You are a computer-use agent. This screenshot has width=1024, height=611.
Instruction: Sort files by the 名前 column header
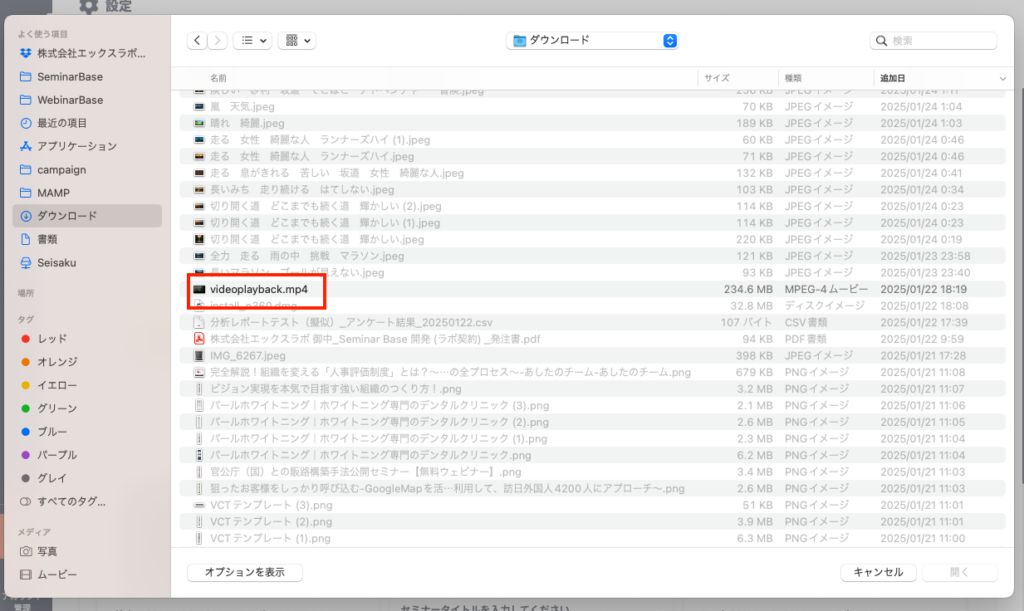(218, 78)
